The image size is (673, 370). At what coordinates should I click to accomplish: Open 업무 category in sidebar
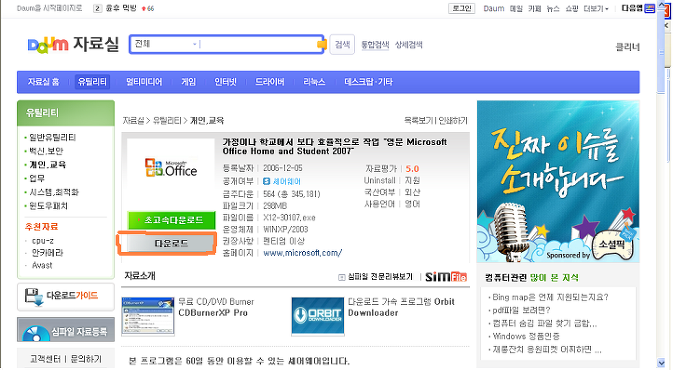point(36,179)
